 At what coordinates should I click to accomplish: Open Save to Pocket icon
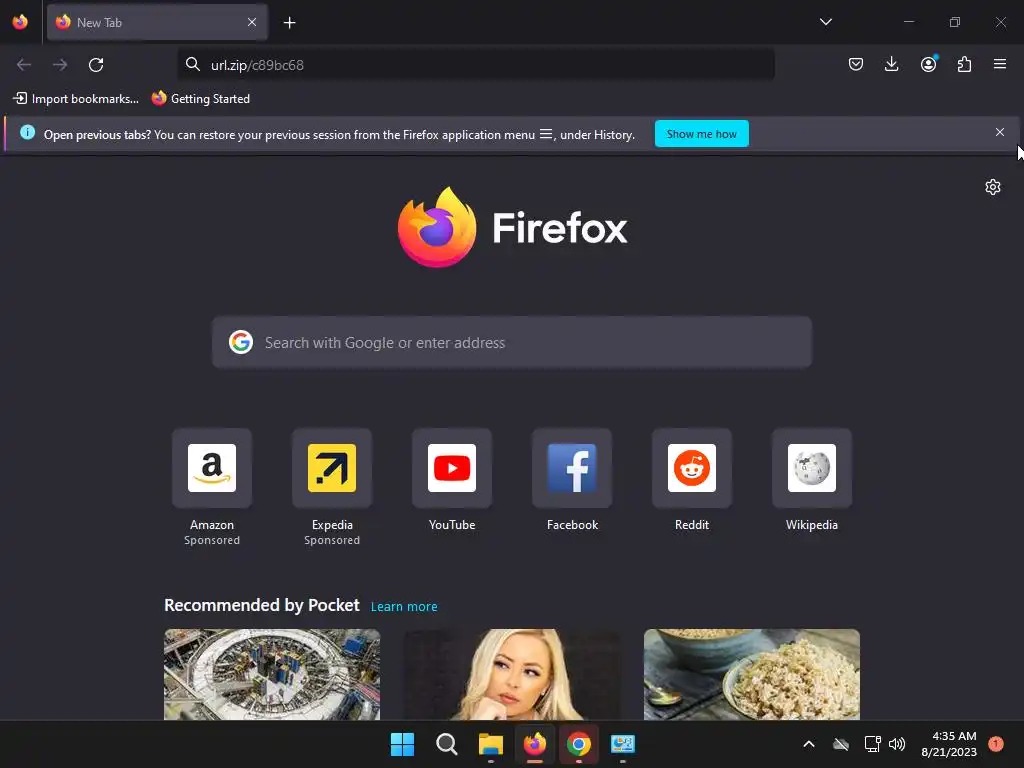pos(856,64)
